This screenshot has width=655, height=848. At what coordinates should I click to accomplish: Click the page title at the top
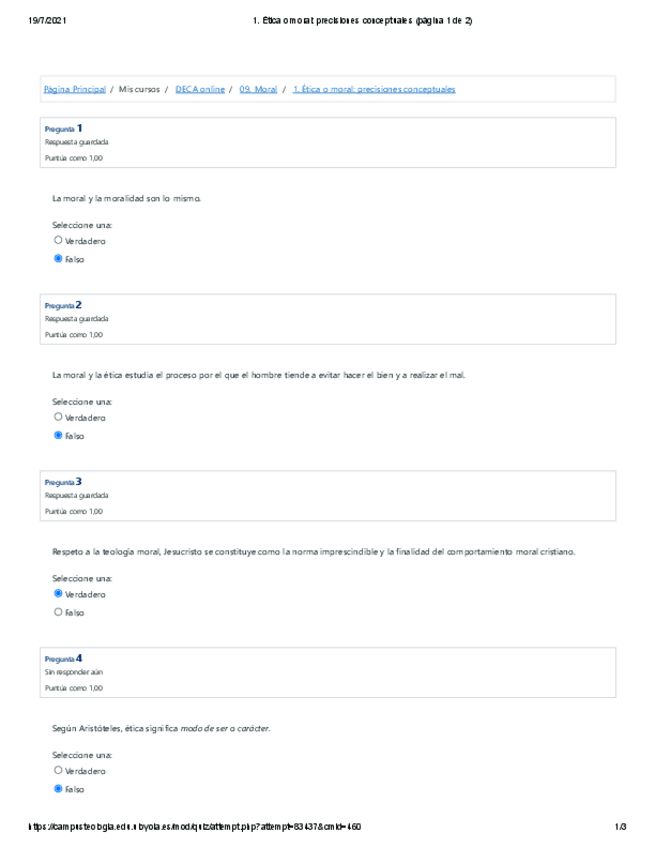(x=364, y=21)
